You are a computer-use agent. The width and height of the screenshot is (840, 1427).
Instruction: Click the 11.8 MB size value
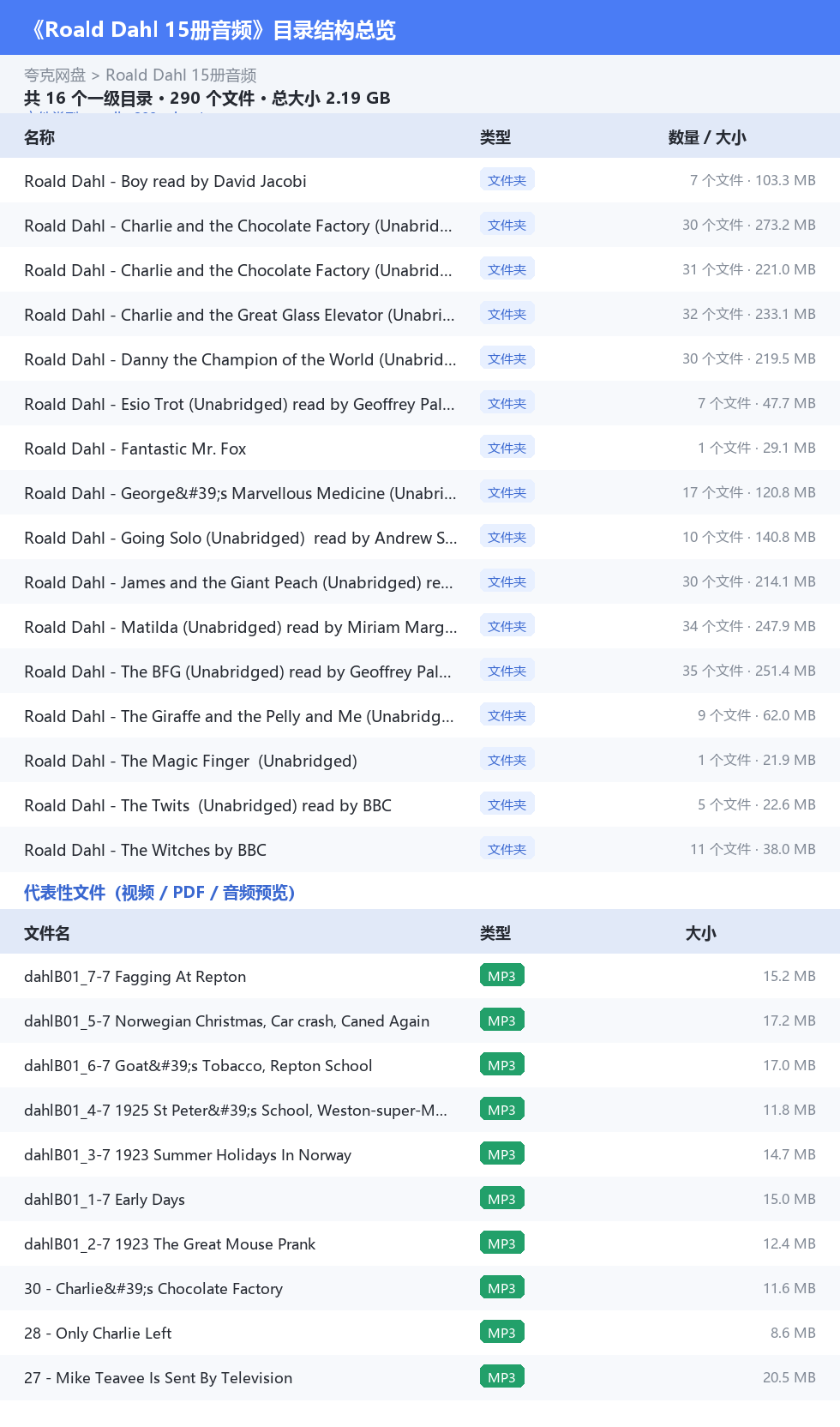[x=789, y=1110]
